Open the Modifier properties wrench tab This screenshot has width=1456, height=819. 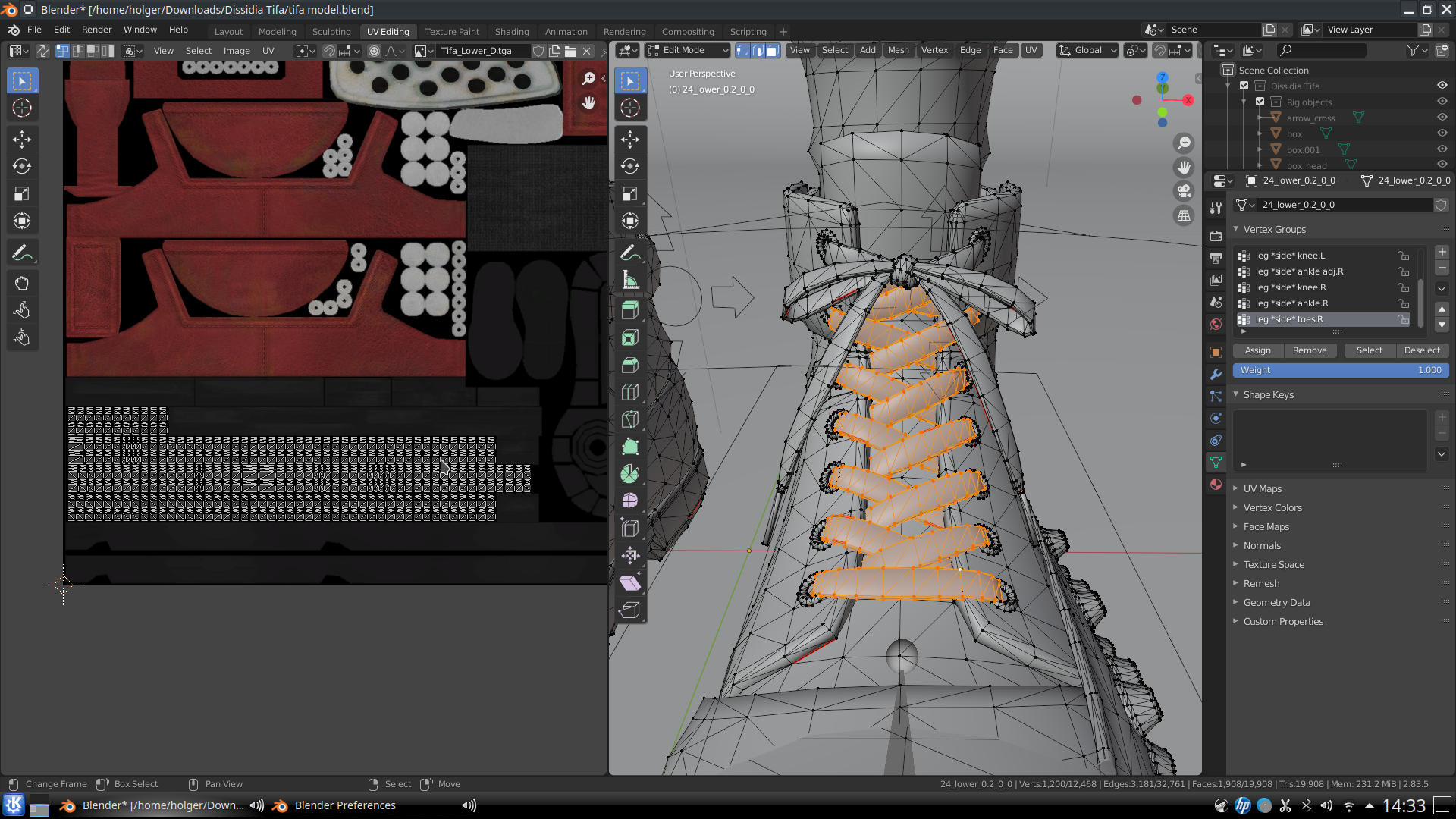point(1216,374)
